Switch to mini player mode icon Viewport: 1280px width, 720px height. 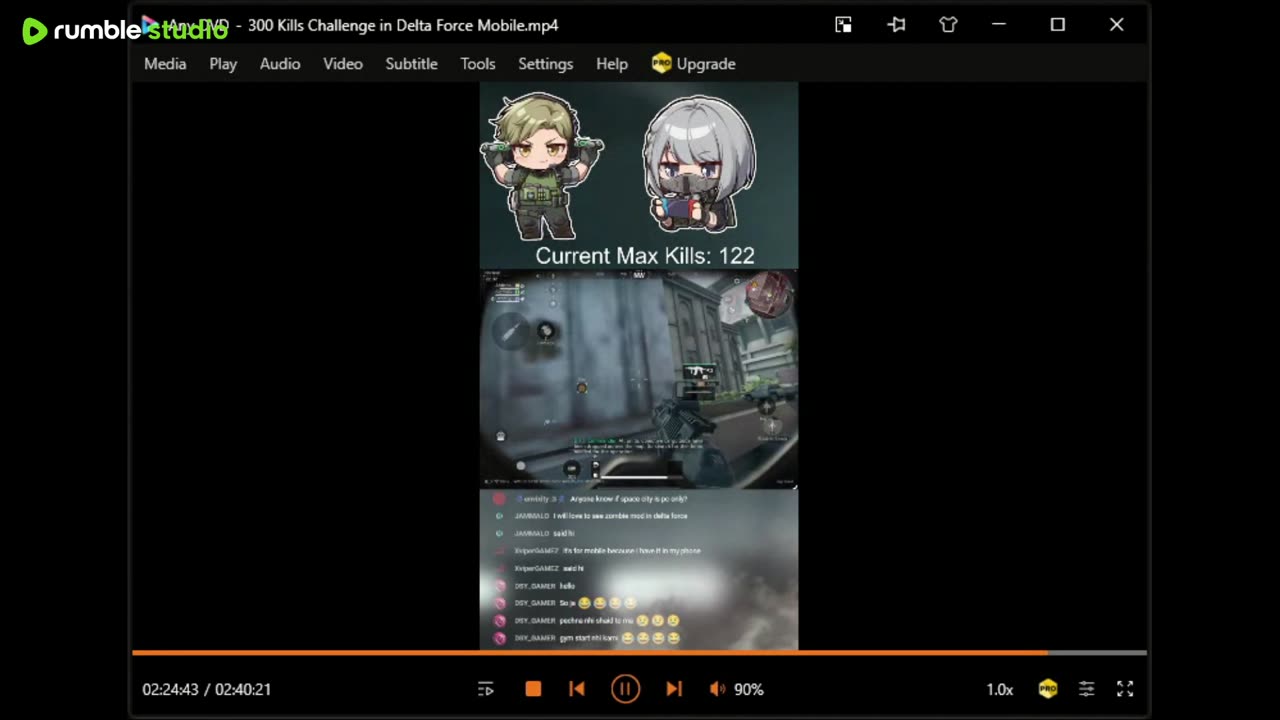pos(843,25)
